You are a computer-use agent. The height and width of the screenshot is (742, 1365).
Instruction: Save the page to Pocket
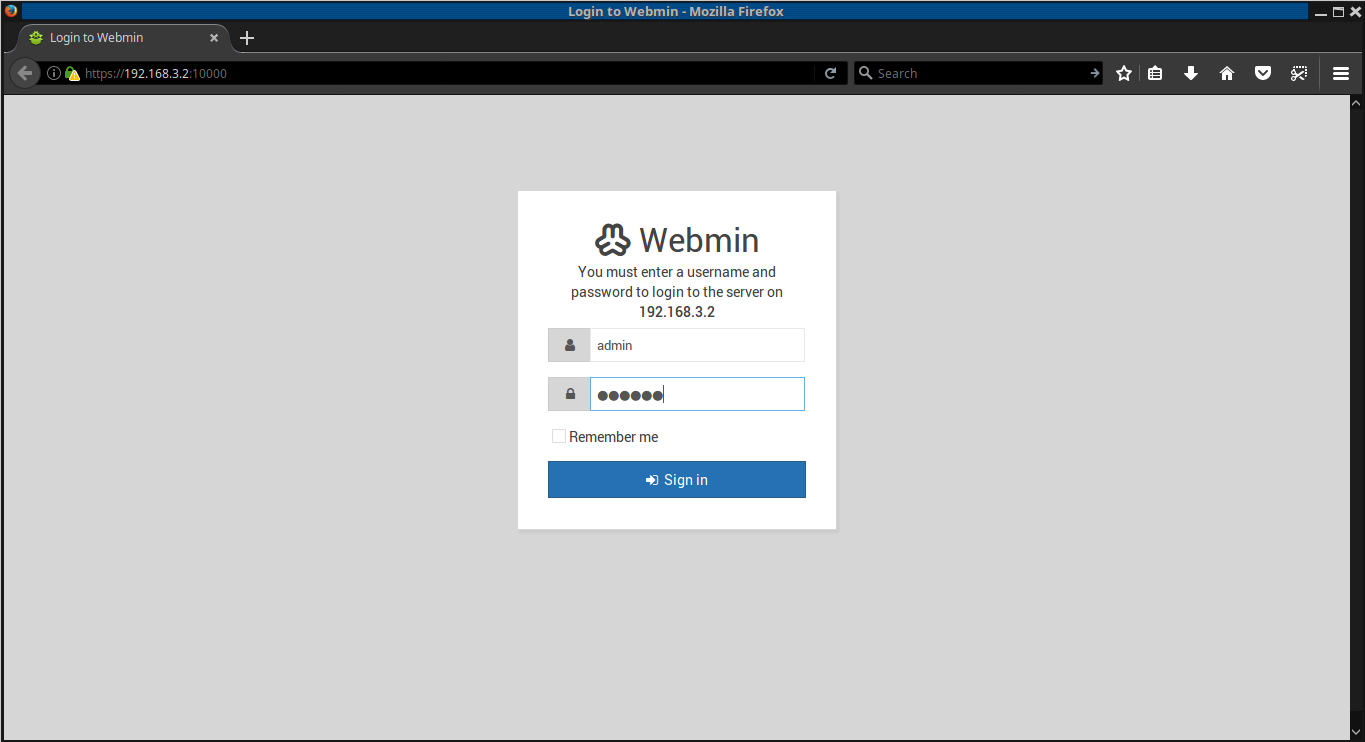(x=1263, y=72)
